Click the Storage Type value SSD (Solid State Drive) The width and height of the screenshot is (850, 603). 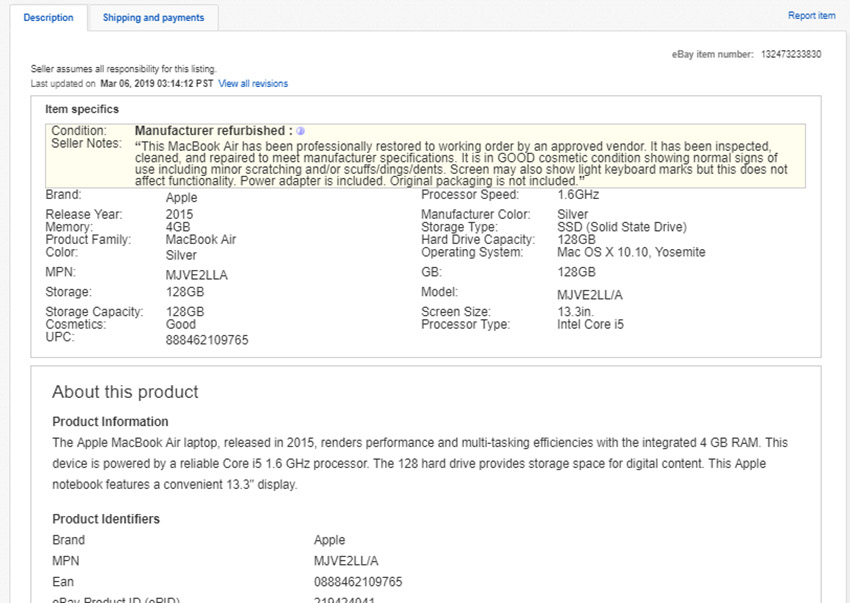coord(622,227)
